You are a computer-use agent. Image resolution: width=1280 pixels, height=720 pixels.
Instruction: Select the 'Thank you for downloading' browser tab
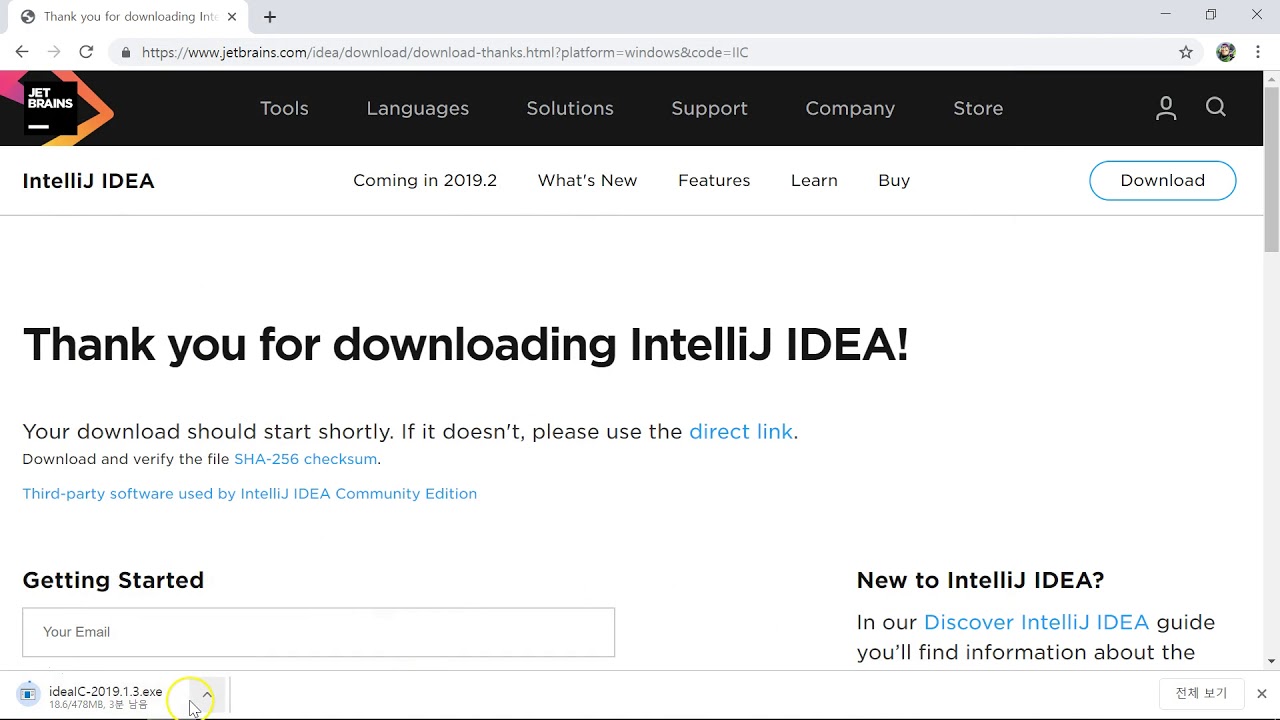(x=127, y=17)
